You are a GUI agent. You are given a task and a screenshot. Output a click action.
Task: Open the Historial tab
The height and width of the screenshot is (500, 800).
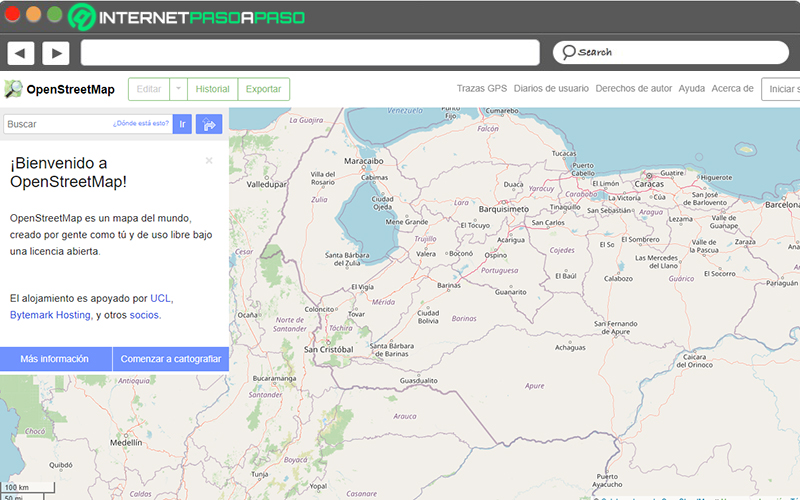[x=212, y=89]
